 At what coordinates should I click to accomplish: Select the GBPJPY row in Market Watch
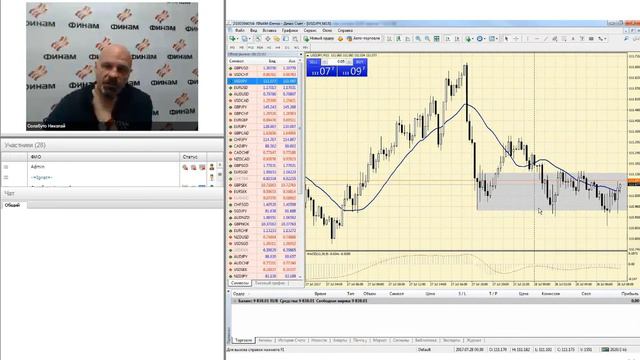[x=262, y=107]
